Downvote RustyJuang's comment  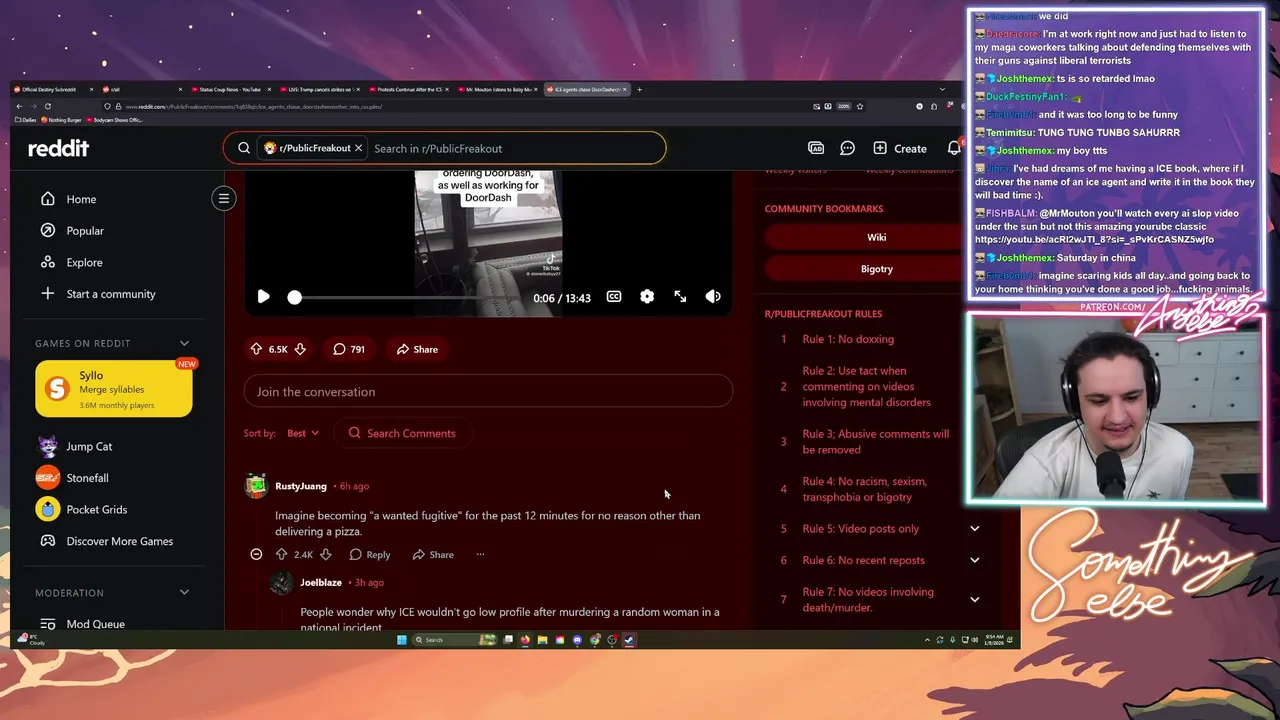point(326,554)
